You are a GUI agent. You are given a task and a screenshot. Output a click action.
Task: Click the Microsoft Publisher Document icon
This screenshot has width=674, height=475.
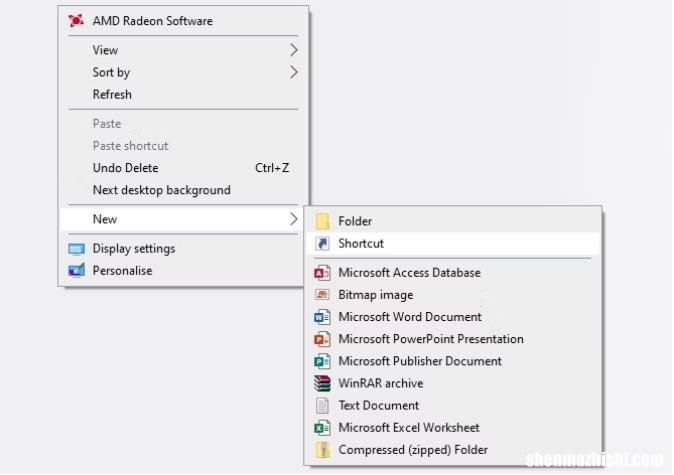click(x=322, y=362)
